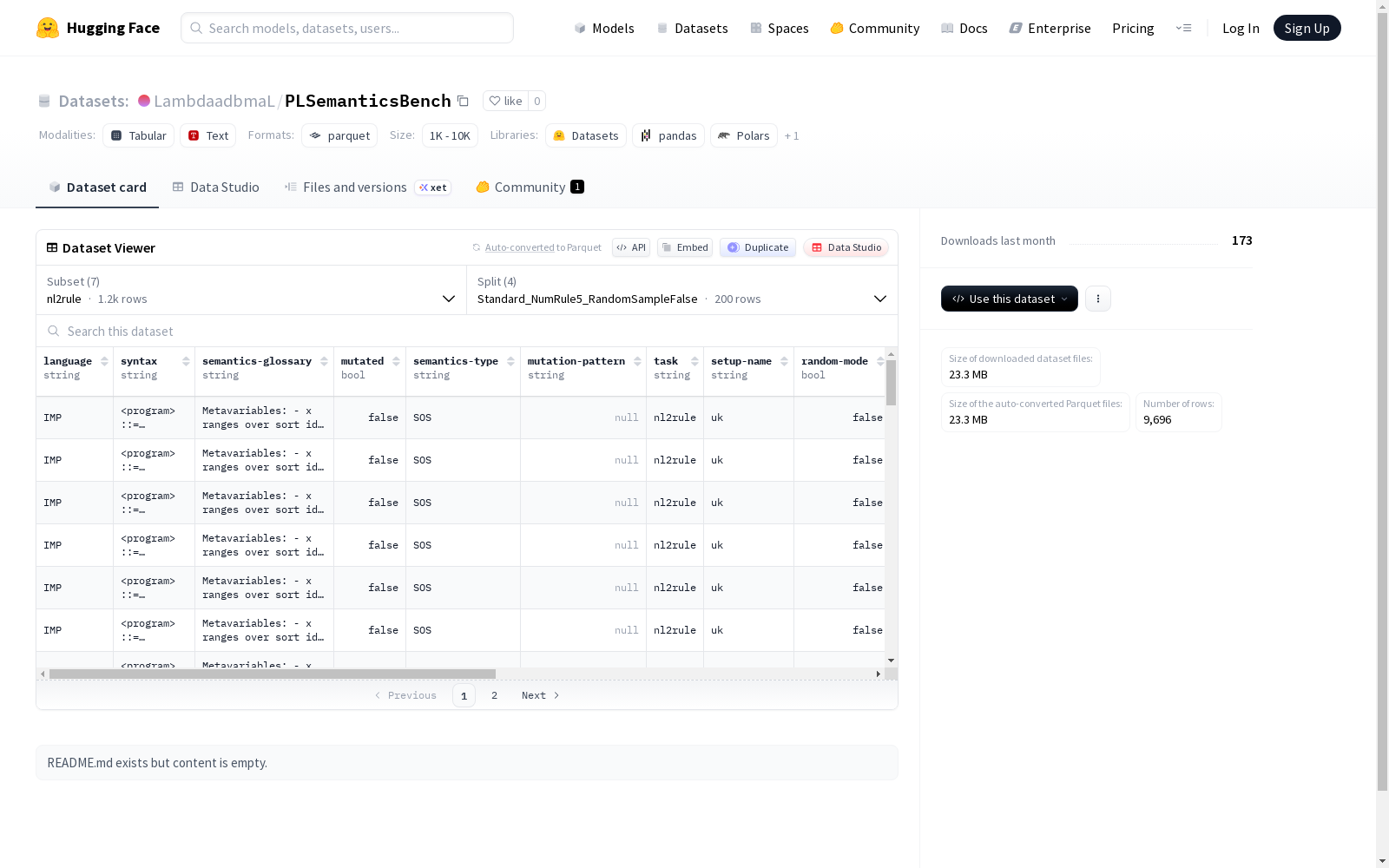The image size is (1389, 868).
Task: Expand the Split dropdown
Action: [x=682, y=290]
